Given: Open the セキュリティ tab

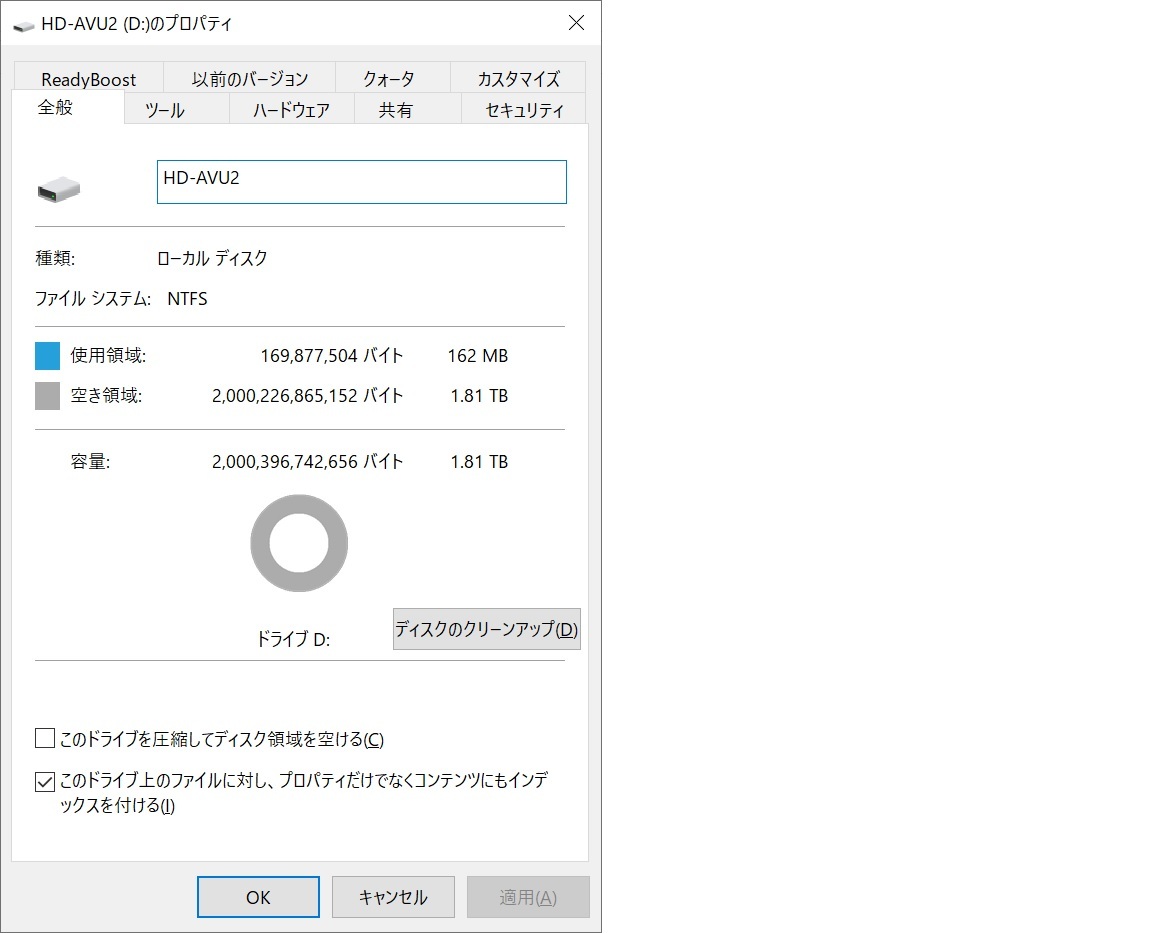Looking at the screenshot, I should (524, 110).
